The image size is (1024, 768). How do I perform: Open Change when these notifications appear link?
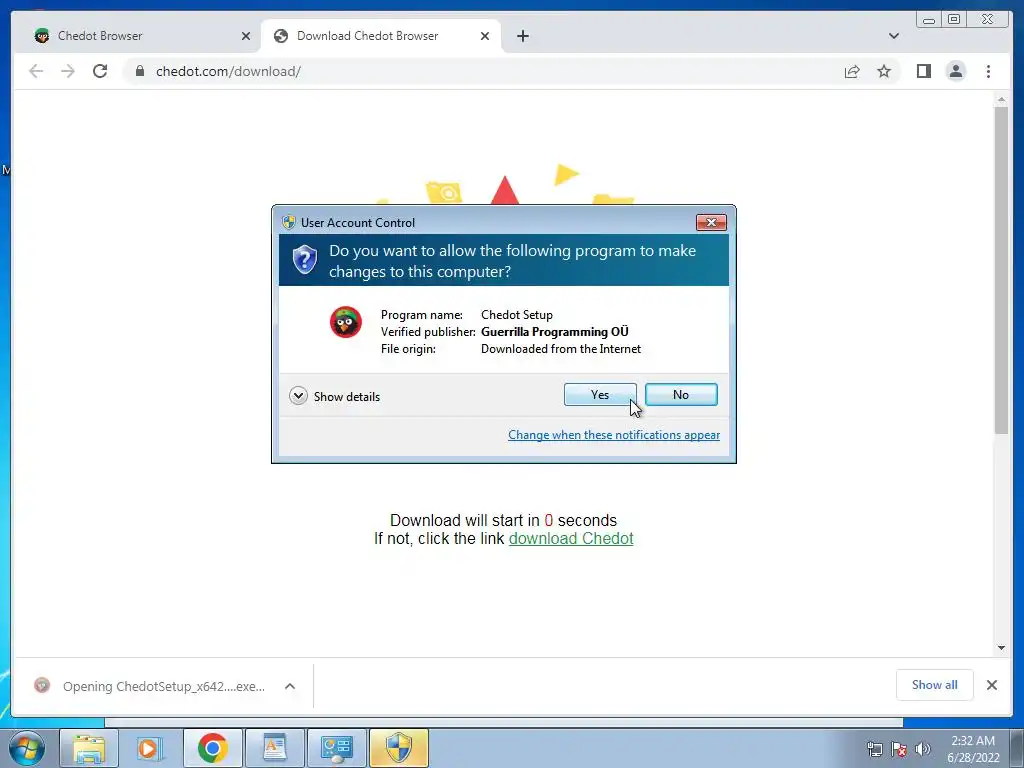(x=614, y=435)
